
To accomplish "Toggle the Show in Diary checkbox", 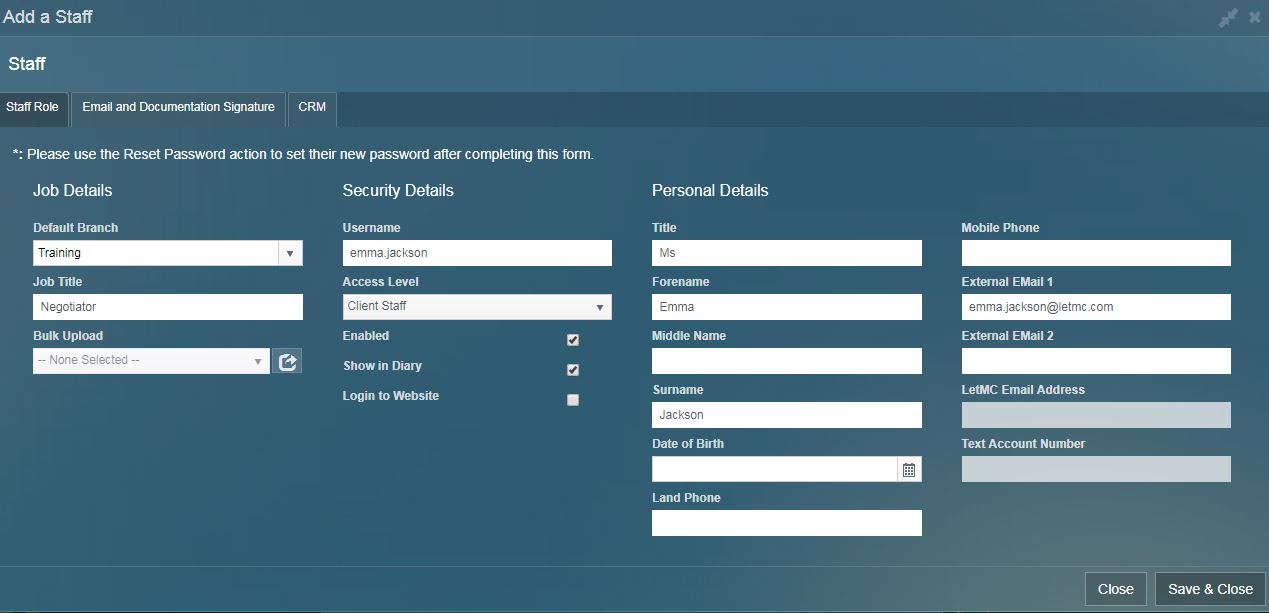I will click(x=573, y=370).
